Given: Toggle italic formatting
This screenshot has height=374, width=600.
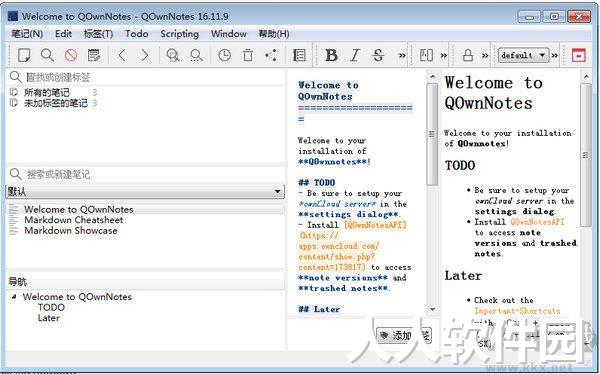Looking at the screenshot, I should [355, 56].
